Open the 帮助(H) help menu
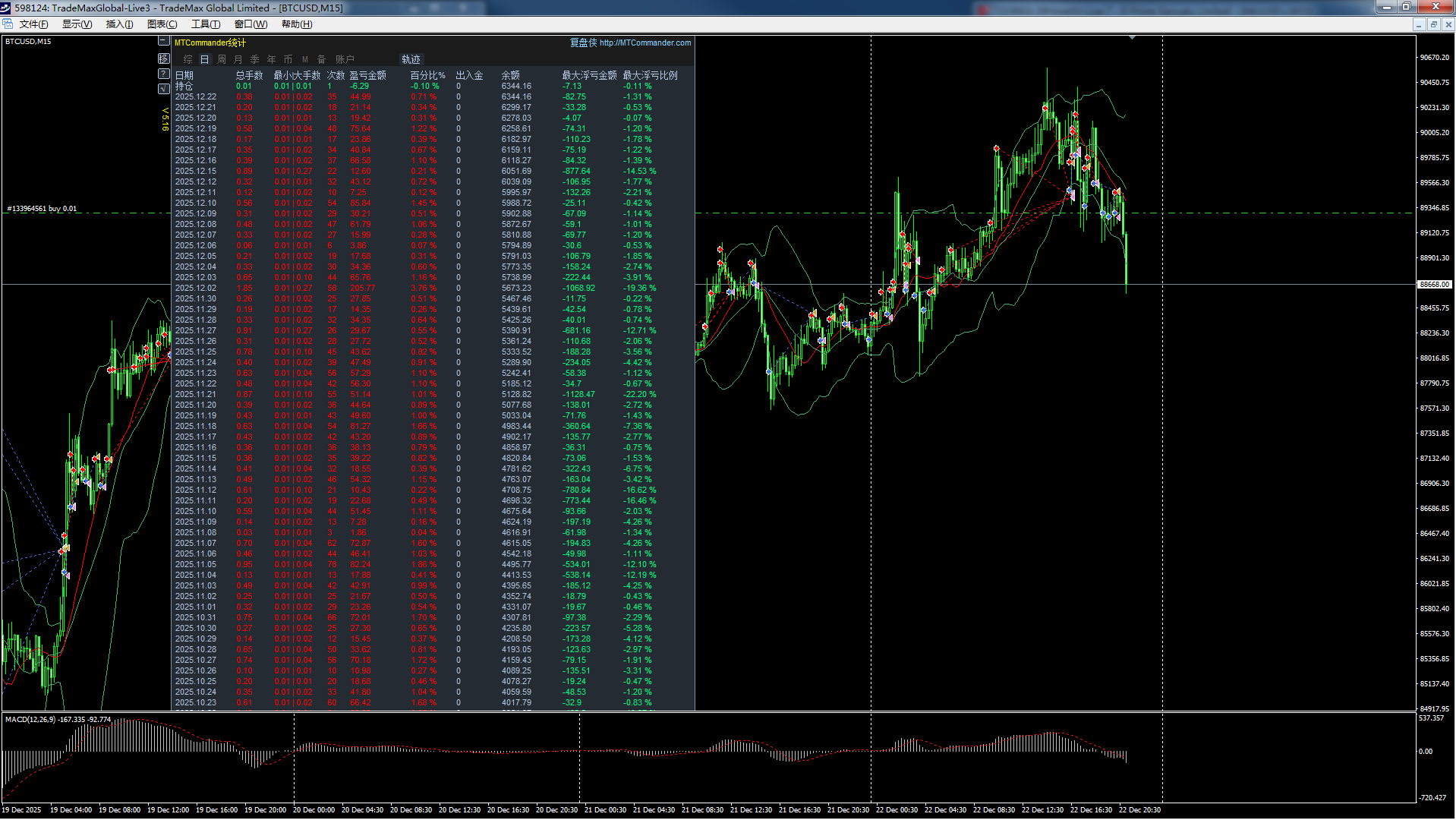This screenshot has height=820, width=1456. [297, 24]
